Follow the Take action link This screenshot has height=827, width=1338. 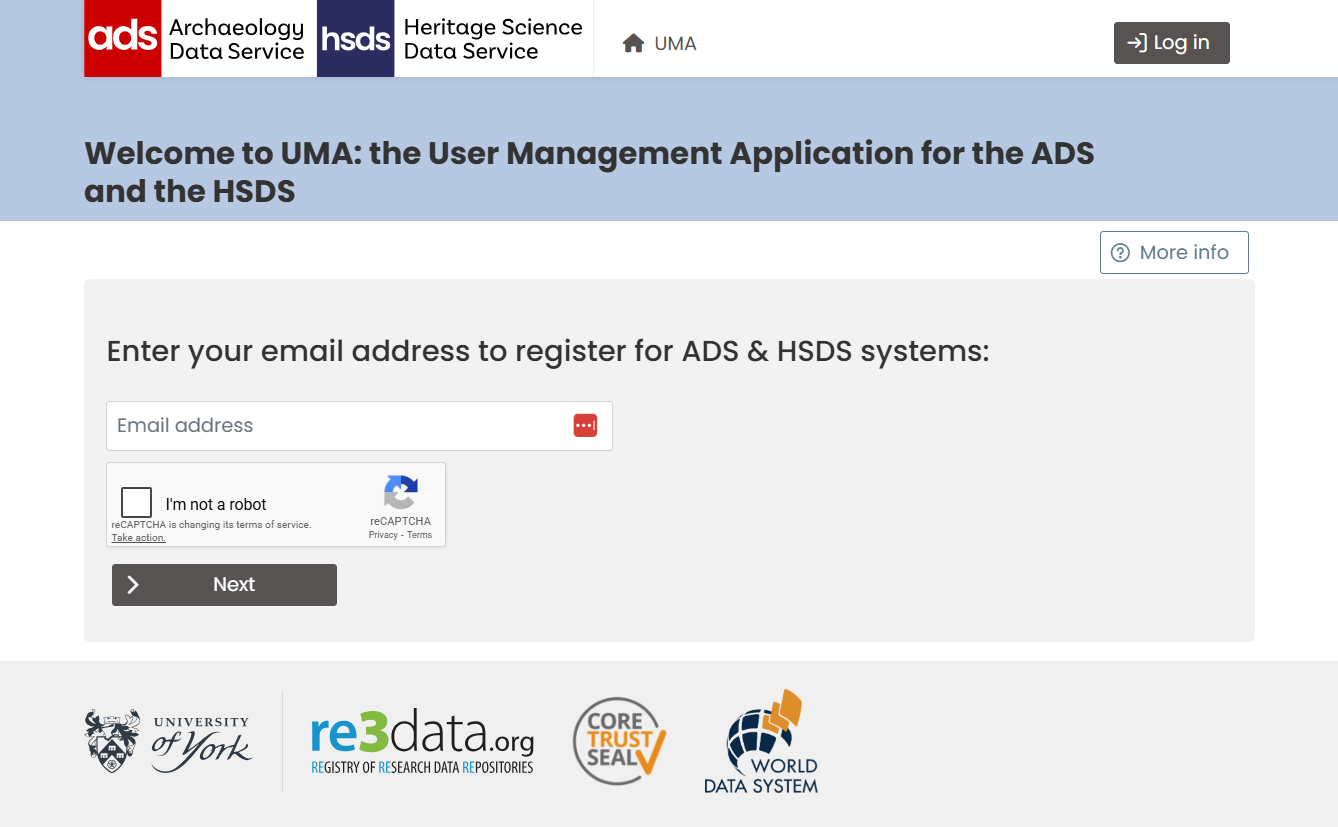pos(137,537)
